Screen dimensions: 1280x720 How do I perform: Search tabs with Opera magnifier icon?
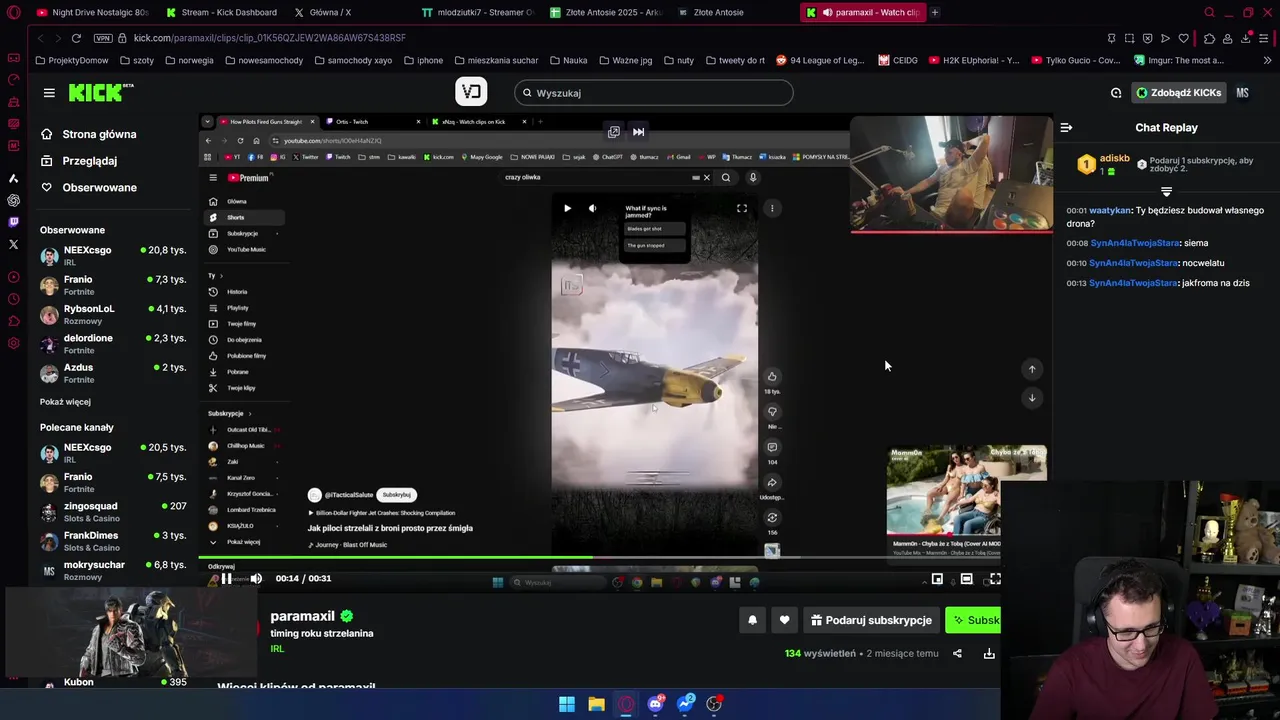click(1209, 12)
